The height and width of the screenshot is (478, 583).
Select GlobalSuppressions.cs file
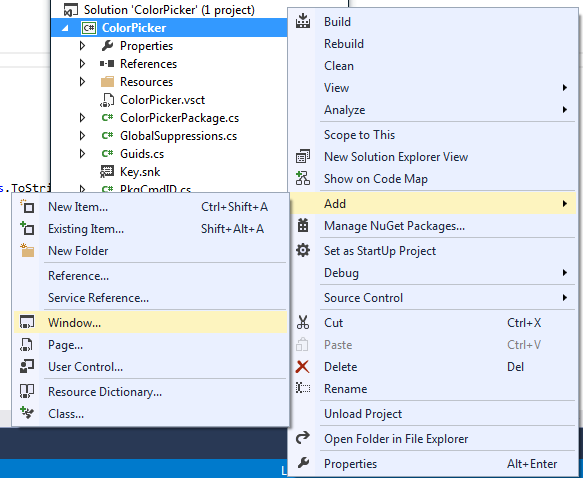(x=178, y=136)
